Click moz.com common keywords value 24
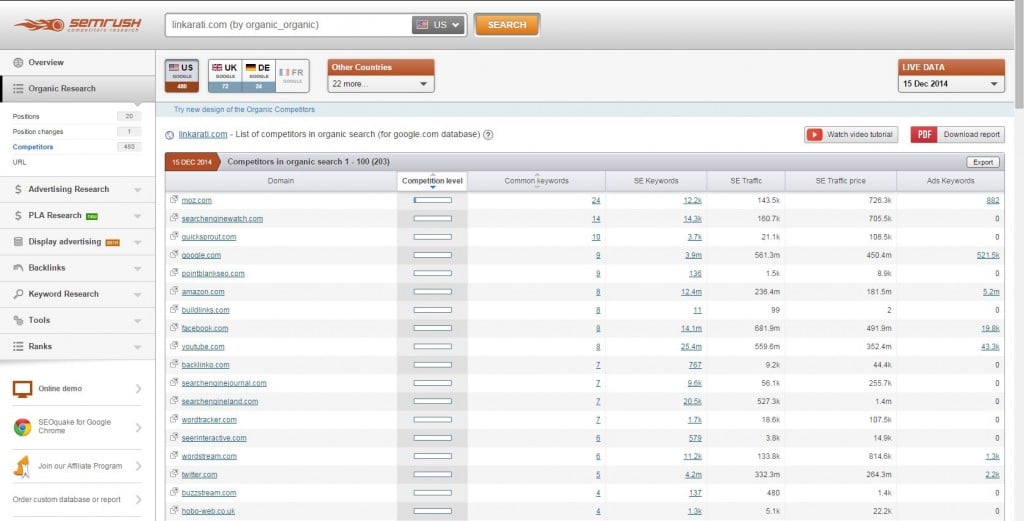This screenshot has width=1024, height=521. tap(596, 200)
